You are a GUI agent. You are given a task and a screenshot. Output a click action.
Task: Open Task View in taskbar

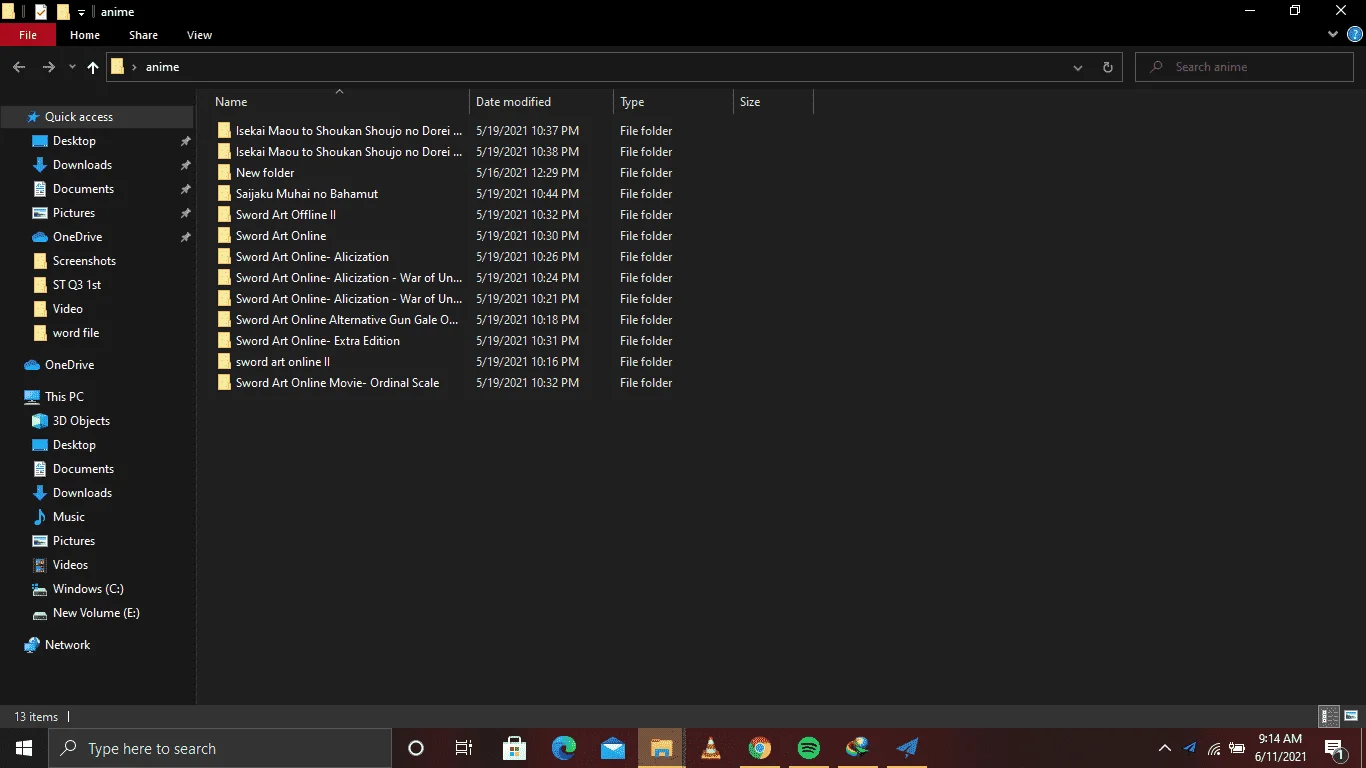(464, 748)
